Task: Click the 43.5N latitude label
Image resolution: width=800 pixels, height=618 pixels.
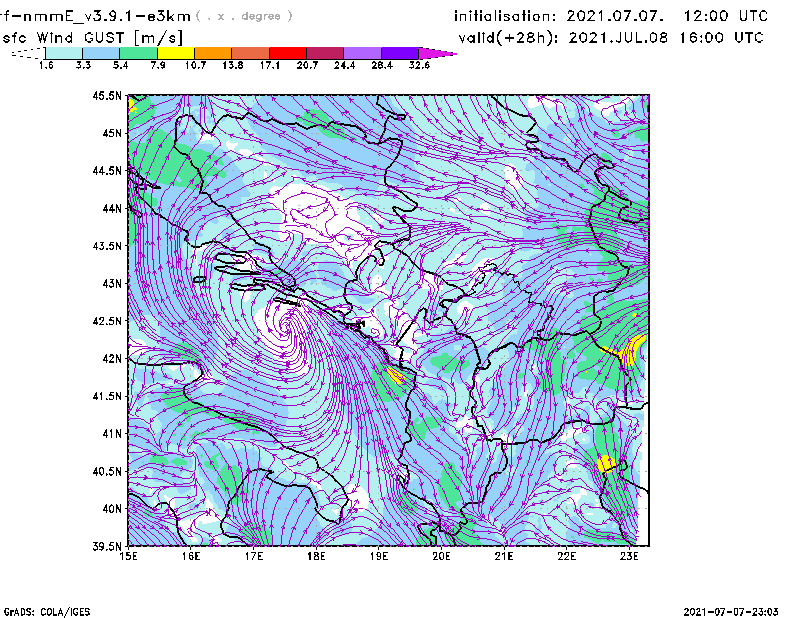Action: pyautogui.click(x=107, y=245)
